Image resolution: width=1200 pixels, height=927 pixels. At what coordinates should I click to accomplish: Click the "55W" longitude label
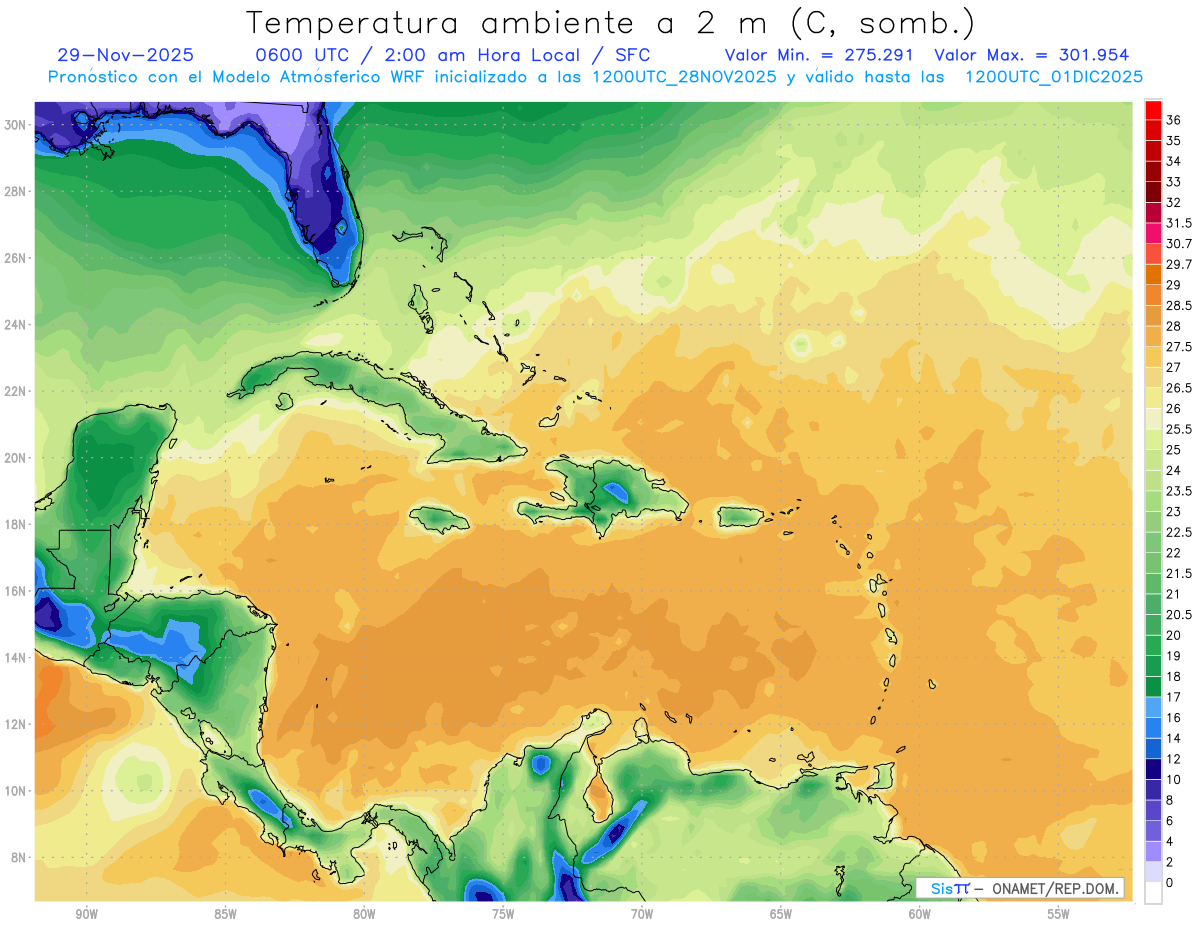coord(1059,914)
